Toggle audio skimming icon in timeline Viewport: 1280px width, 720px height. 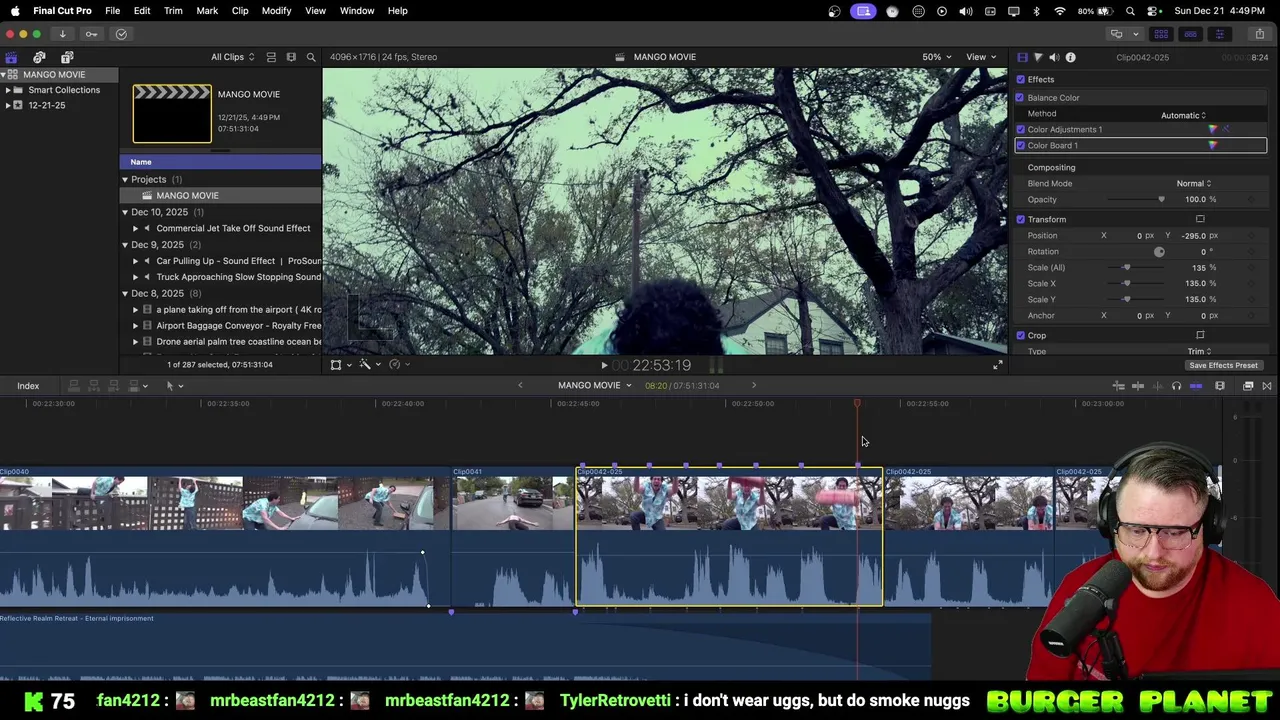point(1158,386)
